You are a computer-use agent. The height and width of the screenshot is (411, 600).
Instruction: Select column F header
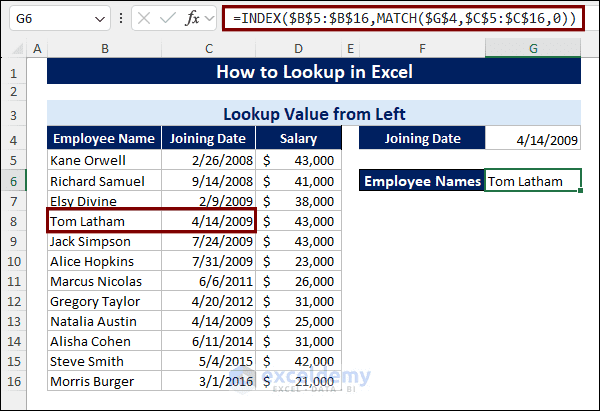[422, 49]
